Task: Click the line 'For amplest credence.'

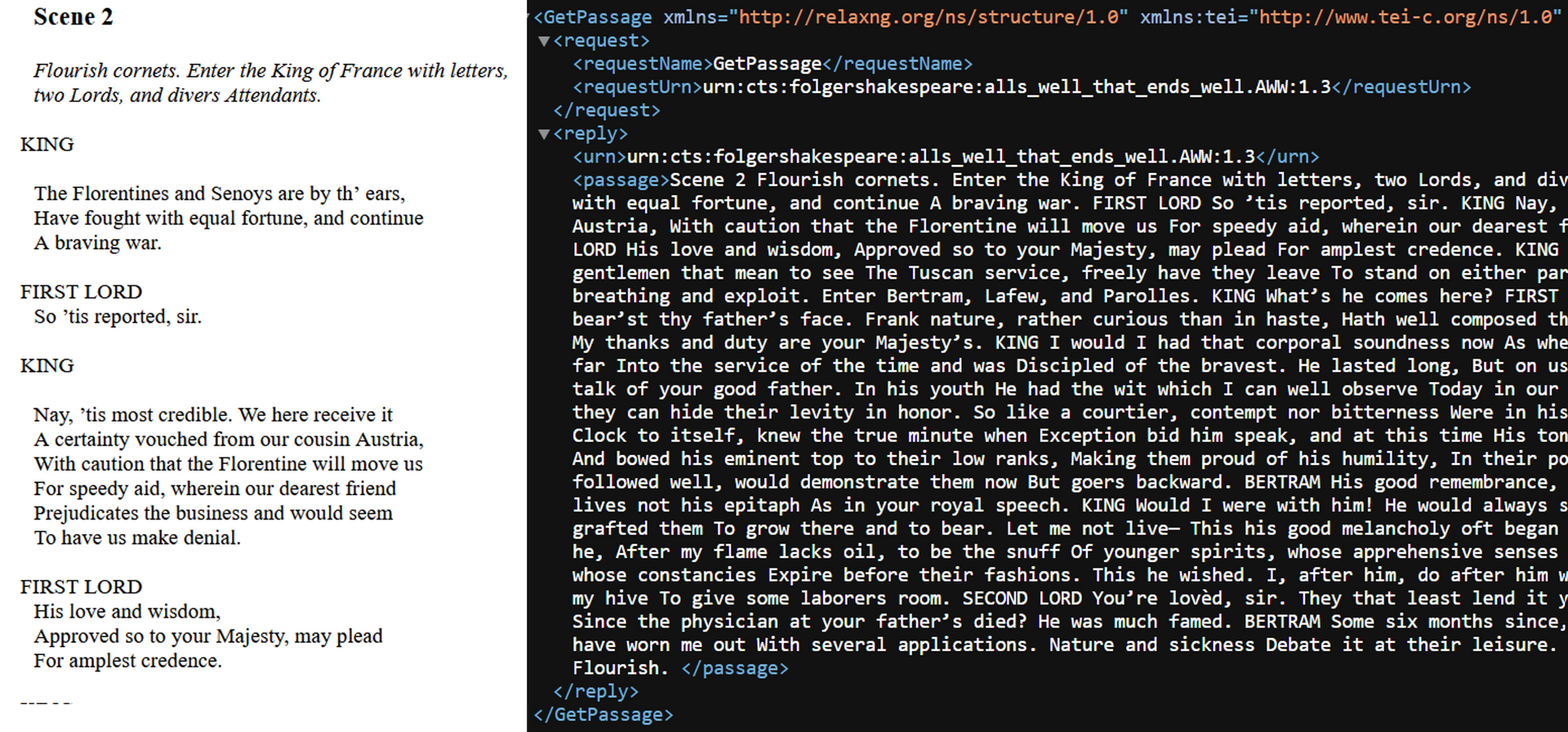Action: point(127,661)
